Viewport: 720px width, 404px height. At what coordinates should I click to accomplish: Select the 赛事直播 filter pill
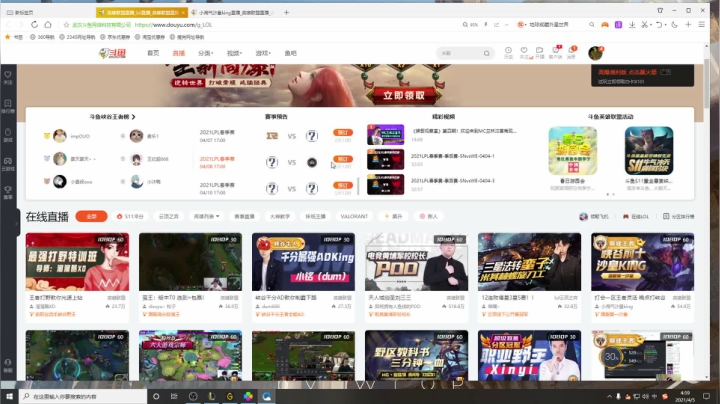click(x=244, y=216)
